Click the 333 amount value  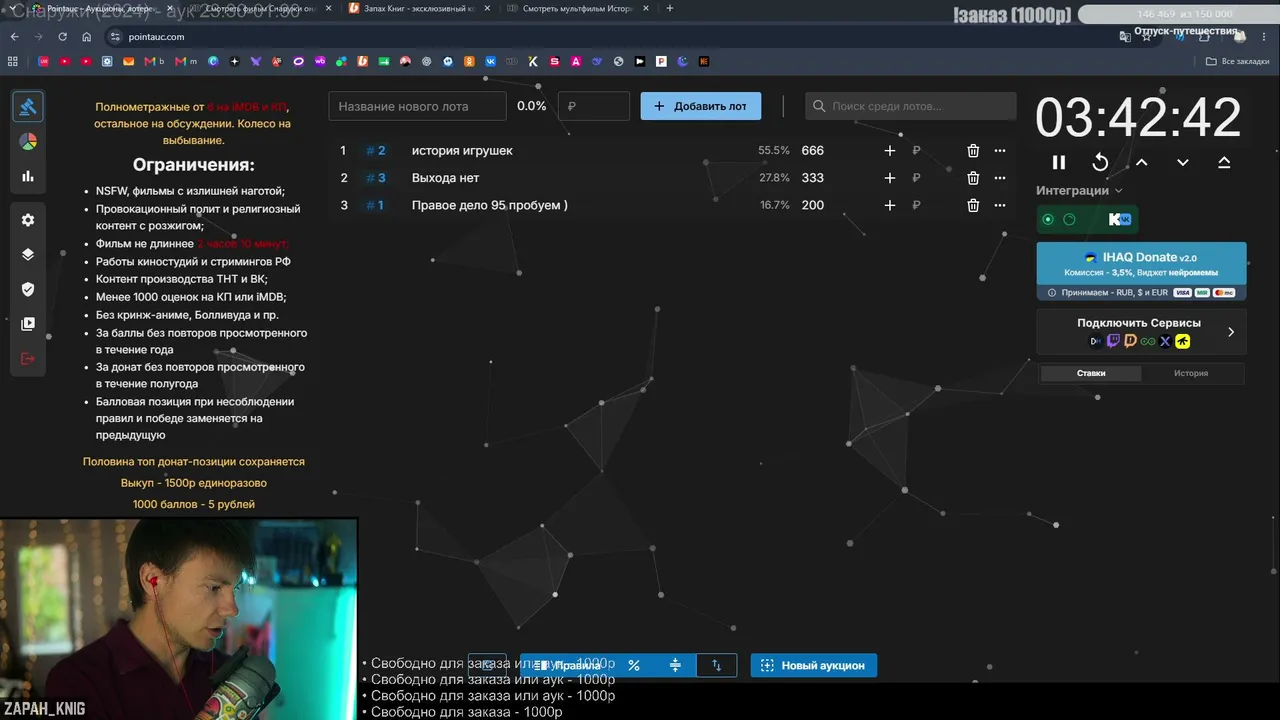click(x=813, y=178)
